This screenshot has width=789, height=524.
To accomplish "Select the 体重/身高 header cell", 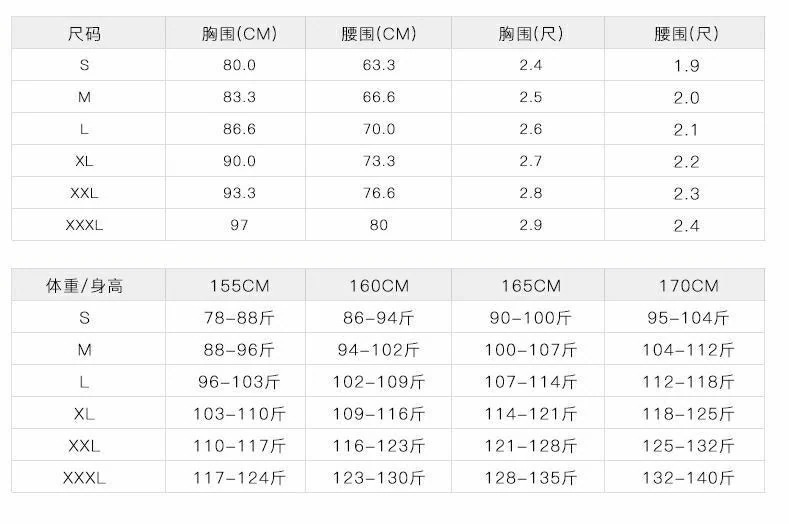I will tap(84, 286).
